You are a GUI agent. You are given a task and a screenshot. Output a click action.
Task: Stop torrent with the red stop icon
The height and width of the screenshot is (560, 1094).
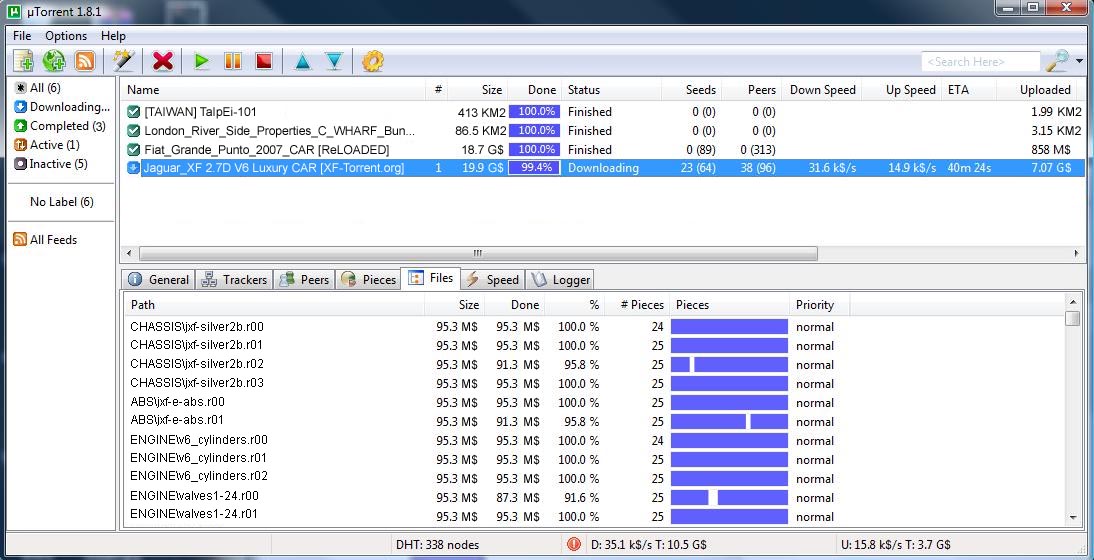pos(263,61)
